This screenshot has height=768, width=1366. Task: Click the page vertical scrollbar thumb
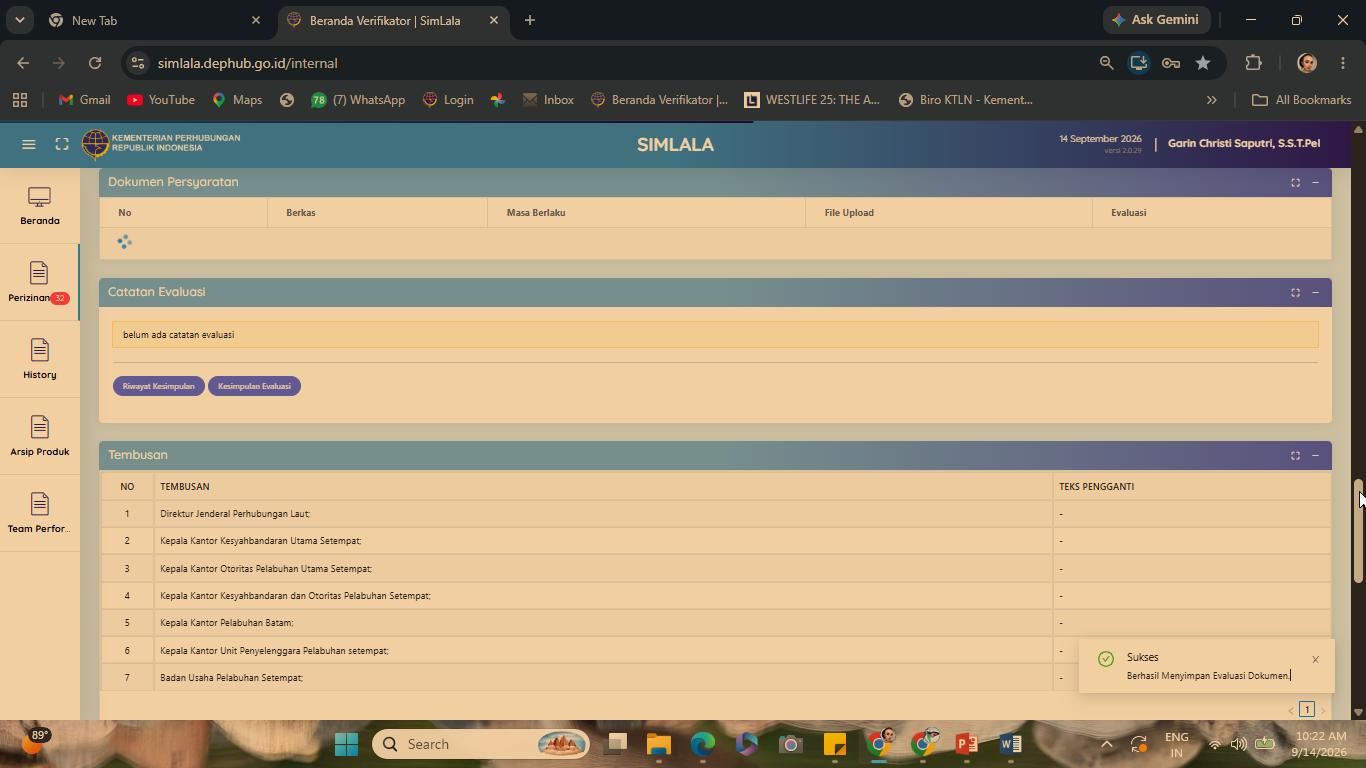click(1358, 531)
